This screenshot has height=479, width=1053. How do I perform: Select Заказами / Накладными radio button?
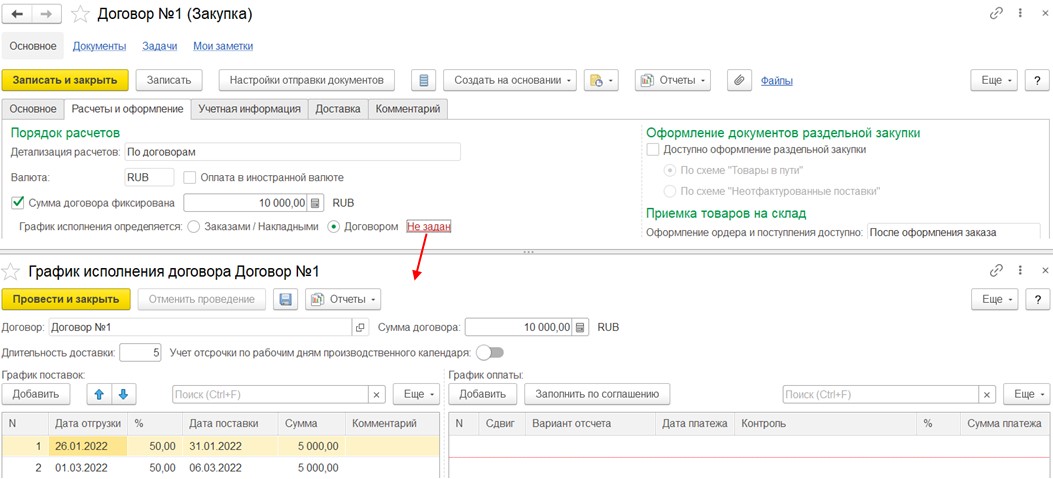point(194,227)
